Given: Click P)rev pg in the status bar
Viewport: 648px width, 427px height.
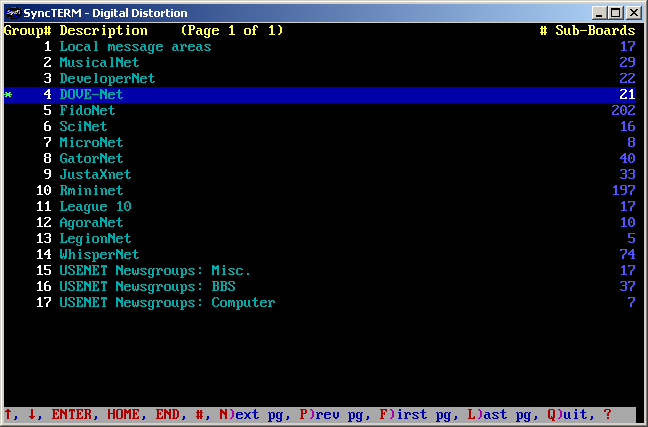Looking at the screenshot, I should click(x=330, y=414).
